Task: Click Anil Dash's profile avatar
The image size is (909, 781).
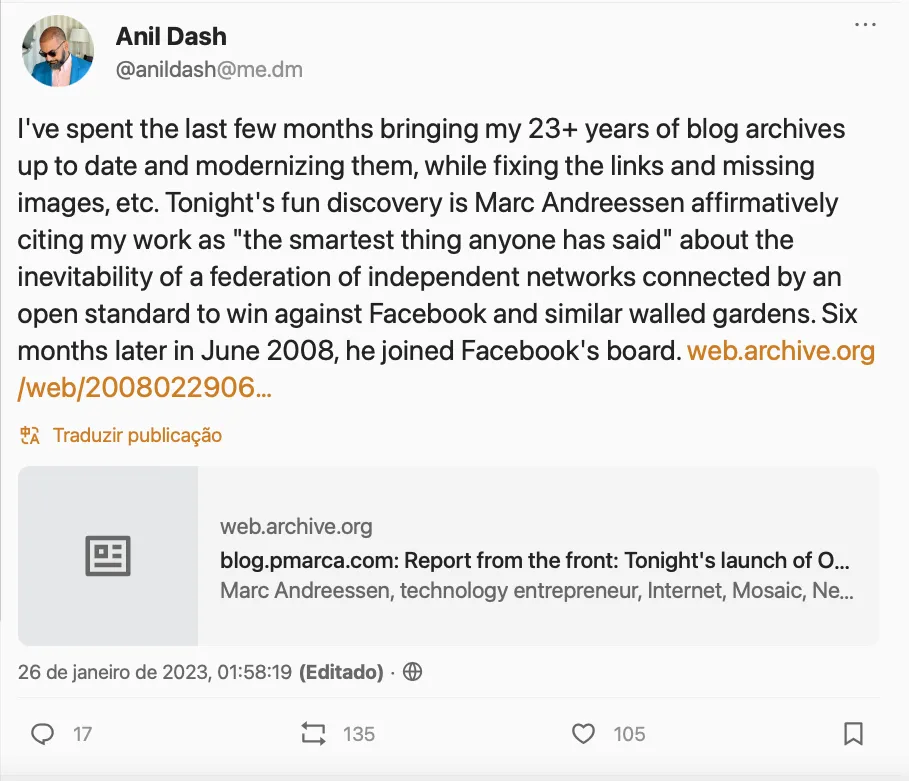Action: [x=57, y=51]
